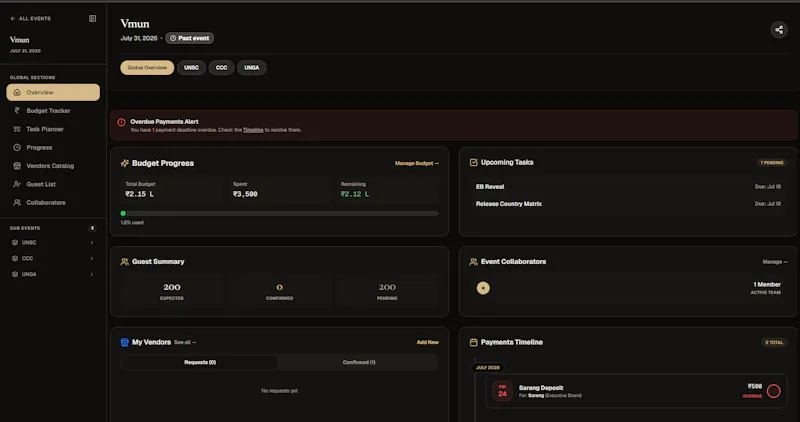Open Vendors Catalog store icon
Viewport: 800px width, 422px height.
pyautogui.click(x=17, y=166)
